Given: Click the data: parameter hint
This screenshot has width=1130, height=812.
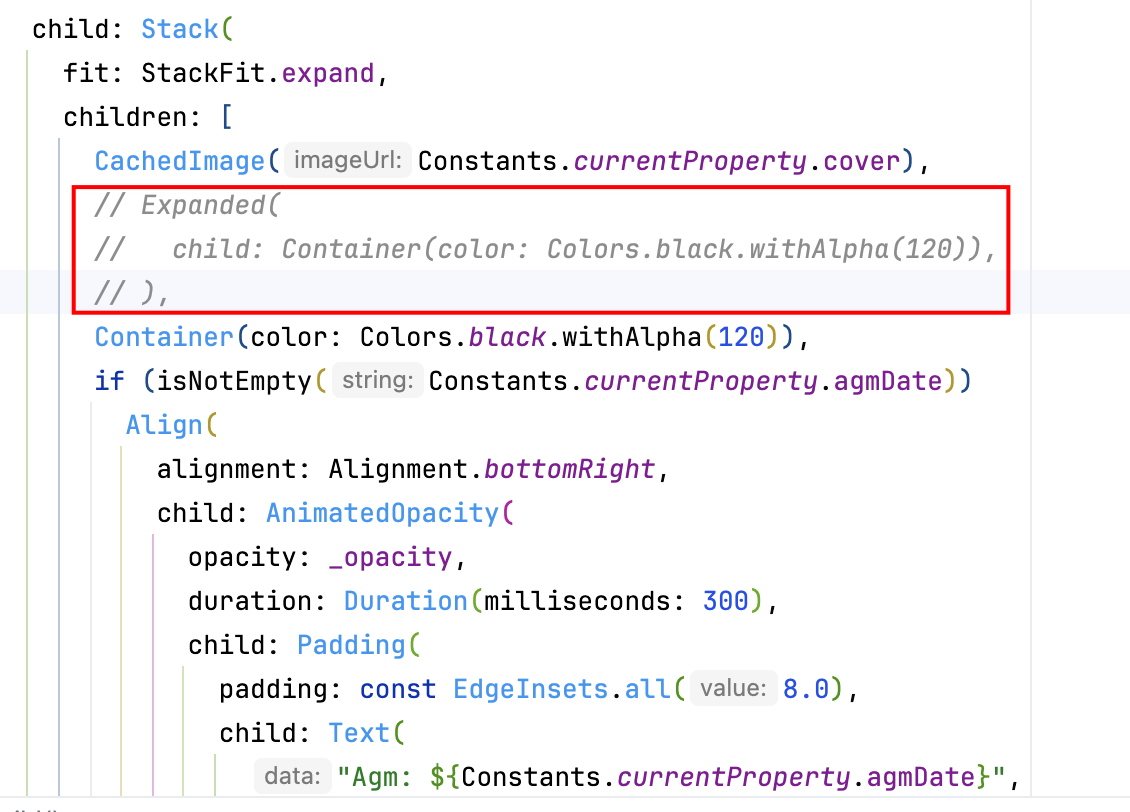Looking at the screenshot, I should click(292, 776).
